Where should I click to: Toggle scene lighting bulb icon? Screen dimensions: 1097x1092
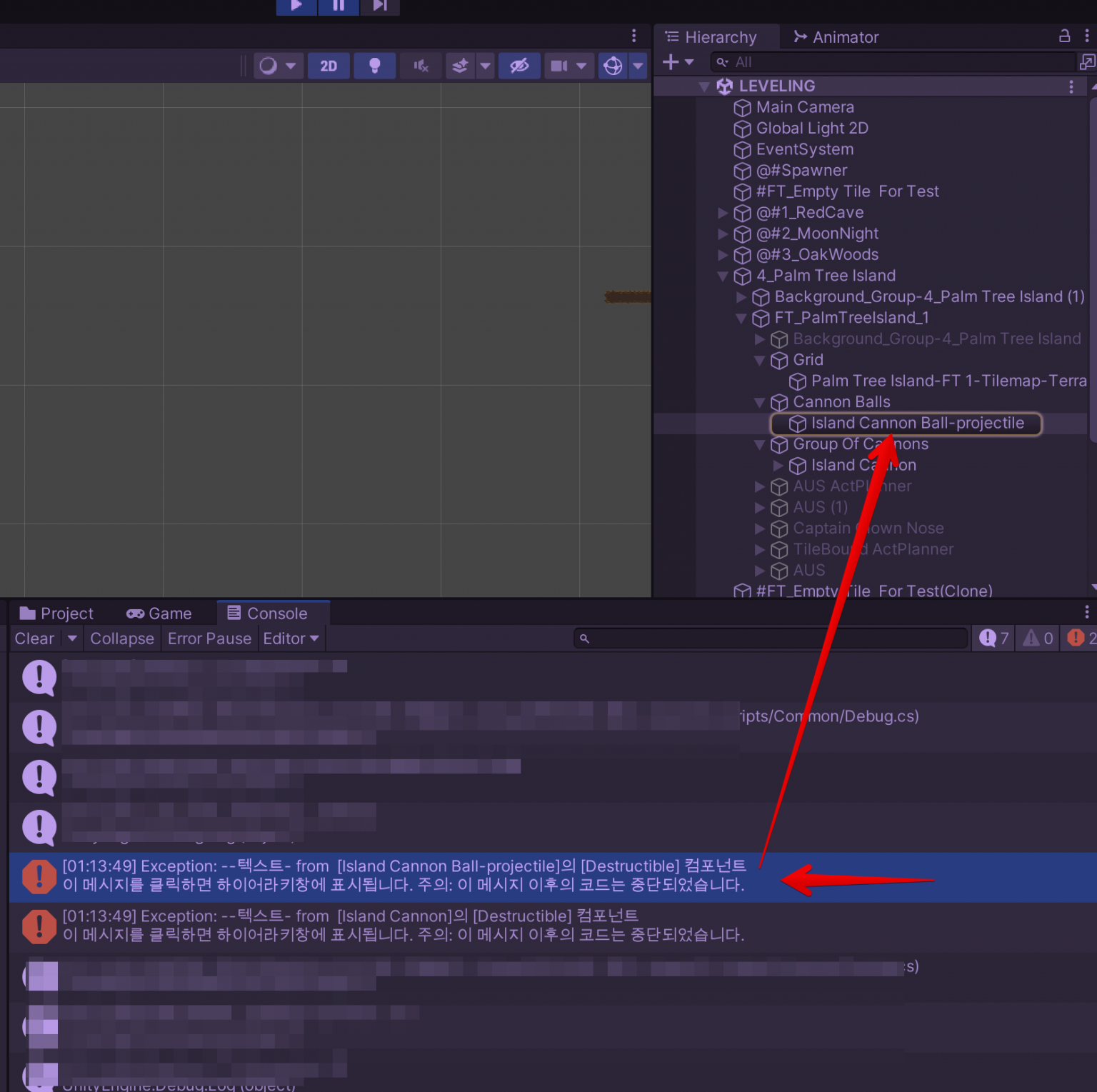pyautogui.click(x=374, y=66)
